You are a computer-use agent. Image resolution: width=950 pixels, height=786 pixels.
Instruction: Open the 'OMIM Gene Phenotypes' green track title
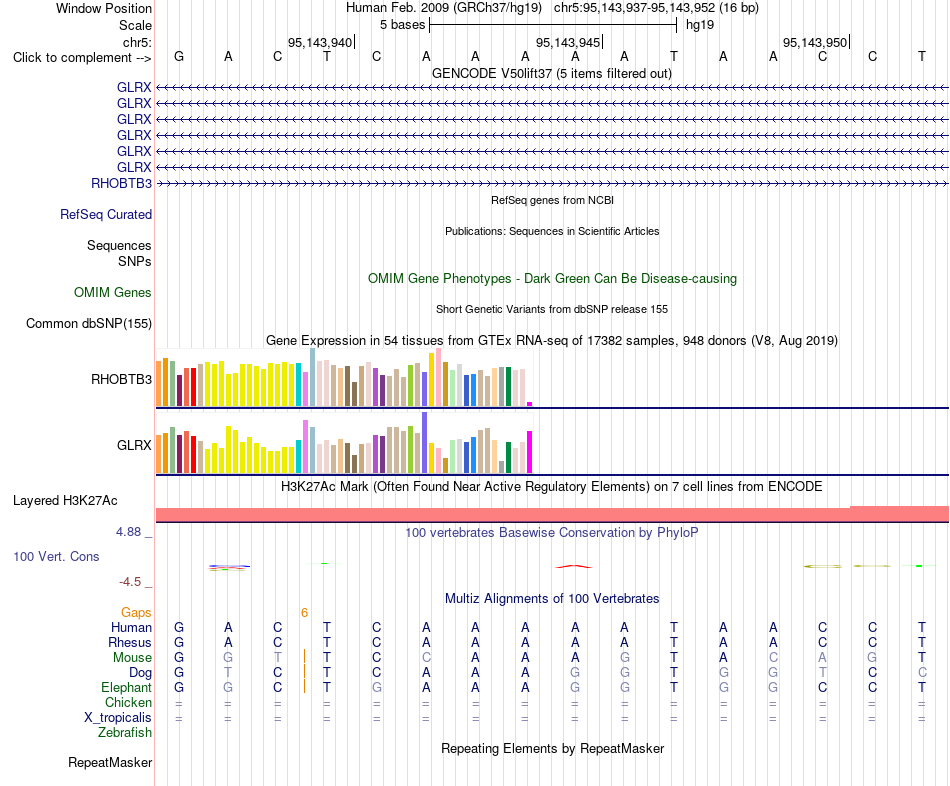[x=552, y=279]
